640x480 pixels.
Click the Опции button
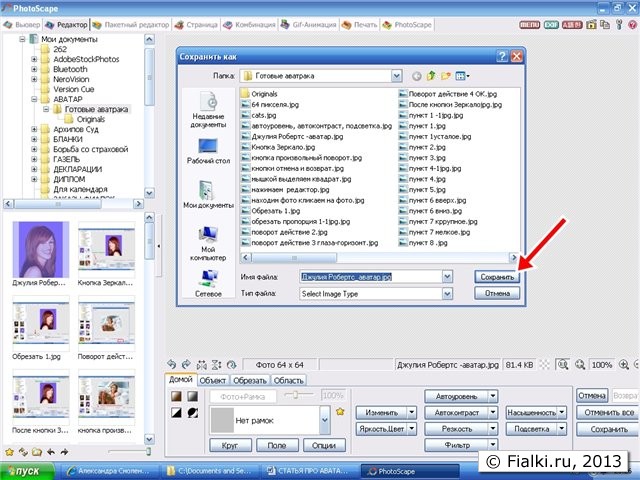point(324,445)
